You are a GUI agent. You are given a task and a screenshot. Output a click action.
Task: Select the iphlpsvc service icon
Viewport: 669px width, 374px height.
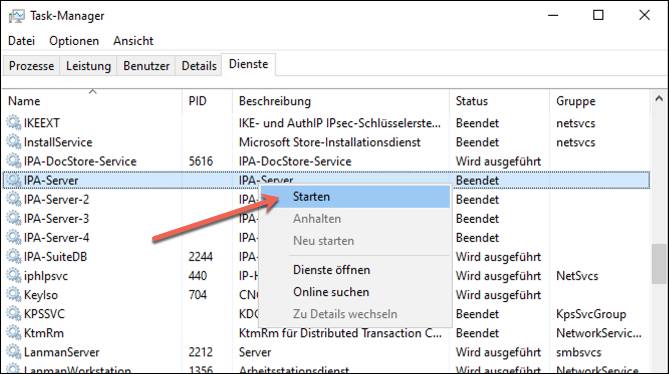(x=14, y=275)
